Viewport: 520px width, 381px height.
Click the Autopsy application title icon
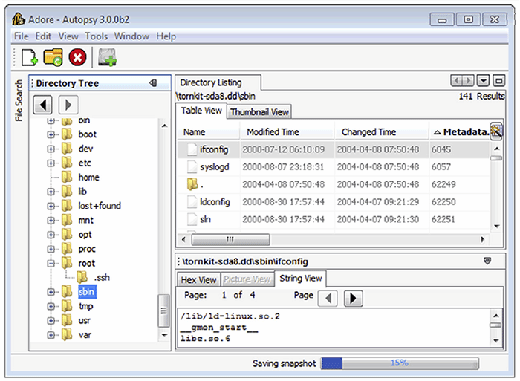[19, 19]
